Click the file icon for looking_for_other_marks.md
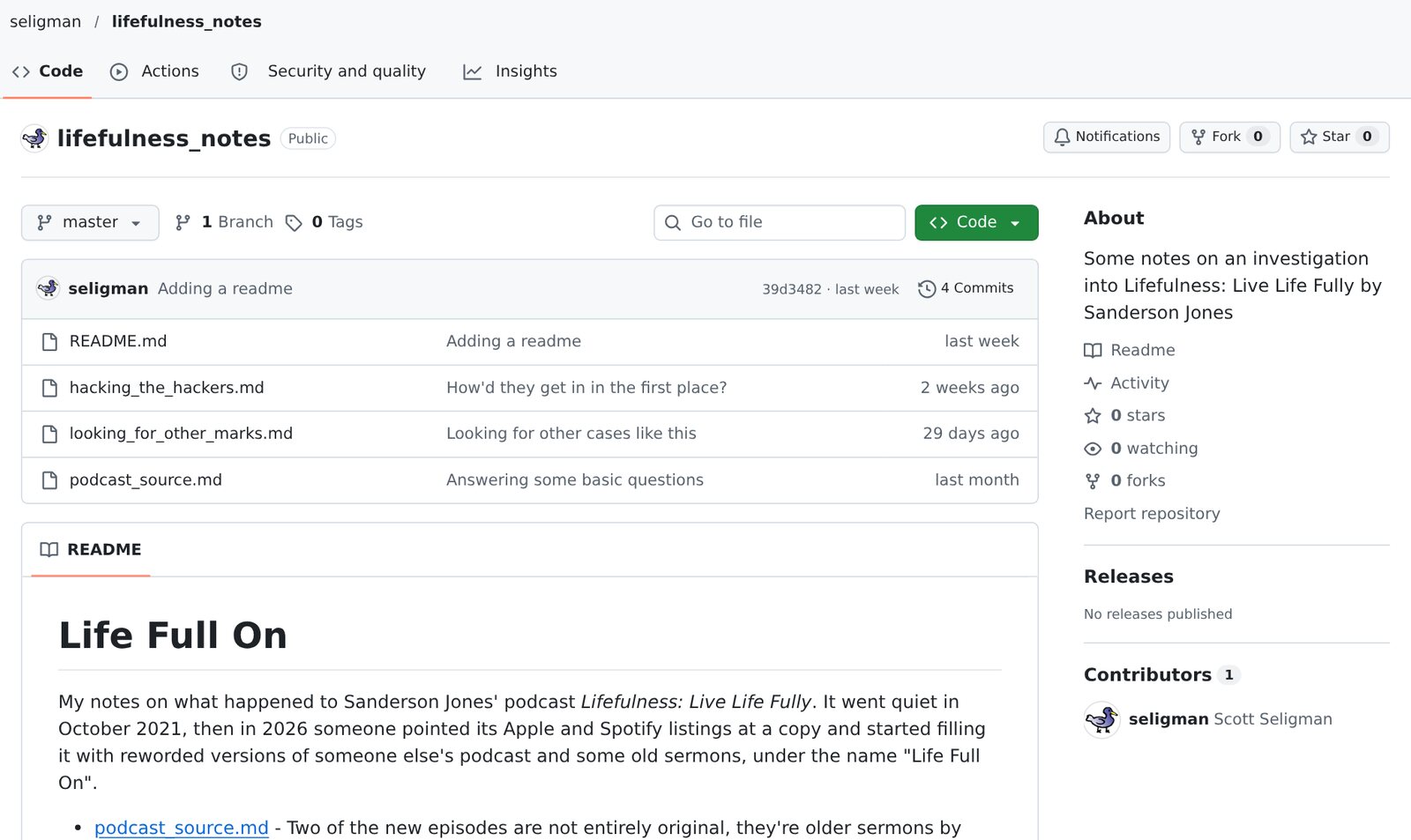Screen dimensions: 1411x840 click(x=50, y=434)
